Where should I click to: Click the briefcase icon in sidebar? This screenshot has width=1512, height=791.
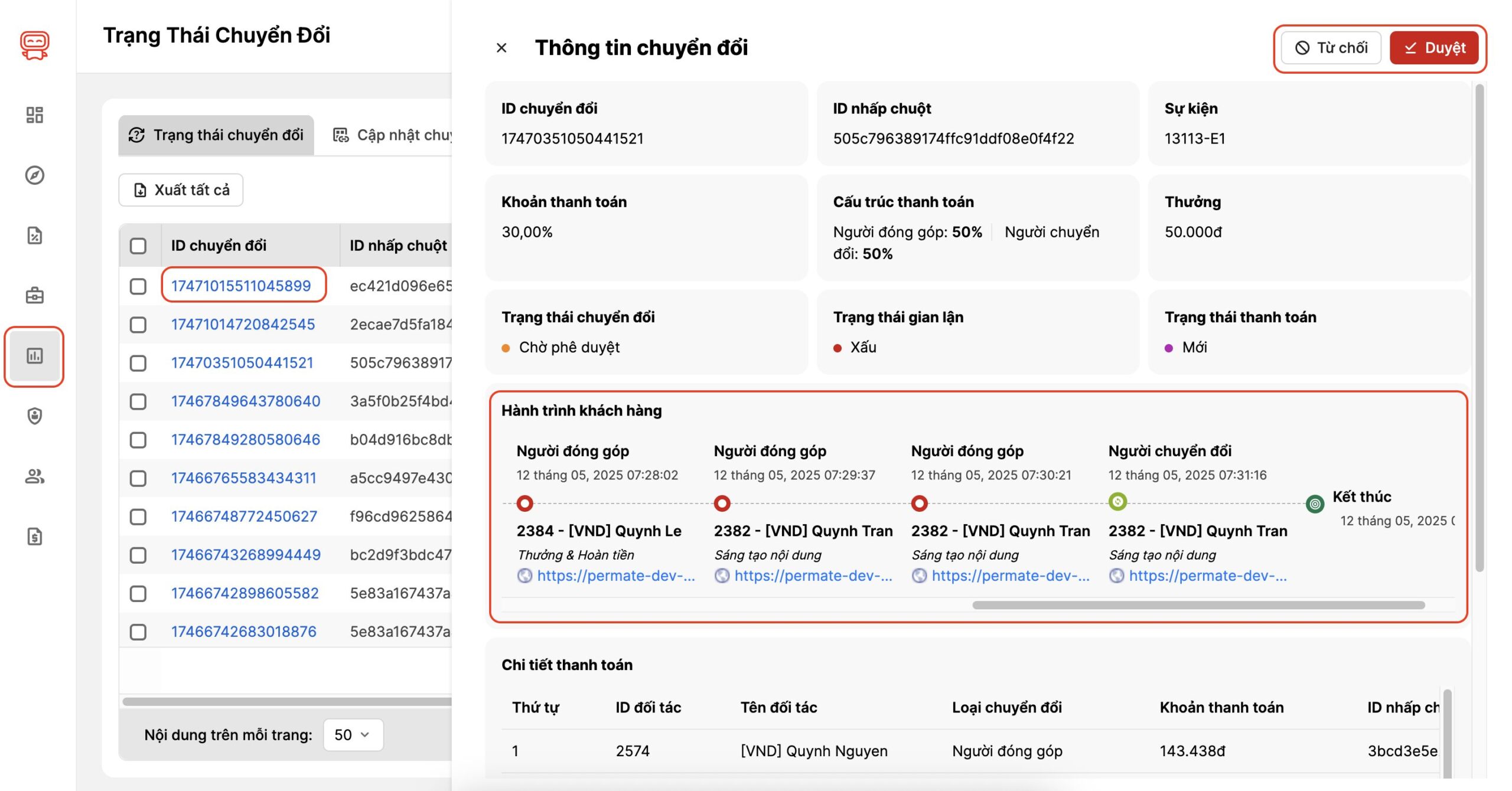click(x=34, y=295)
